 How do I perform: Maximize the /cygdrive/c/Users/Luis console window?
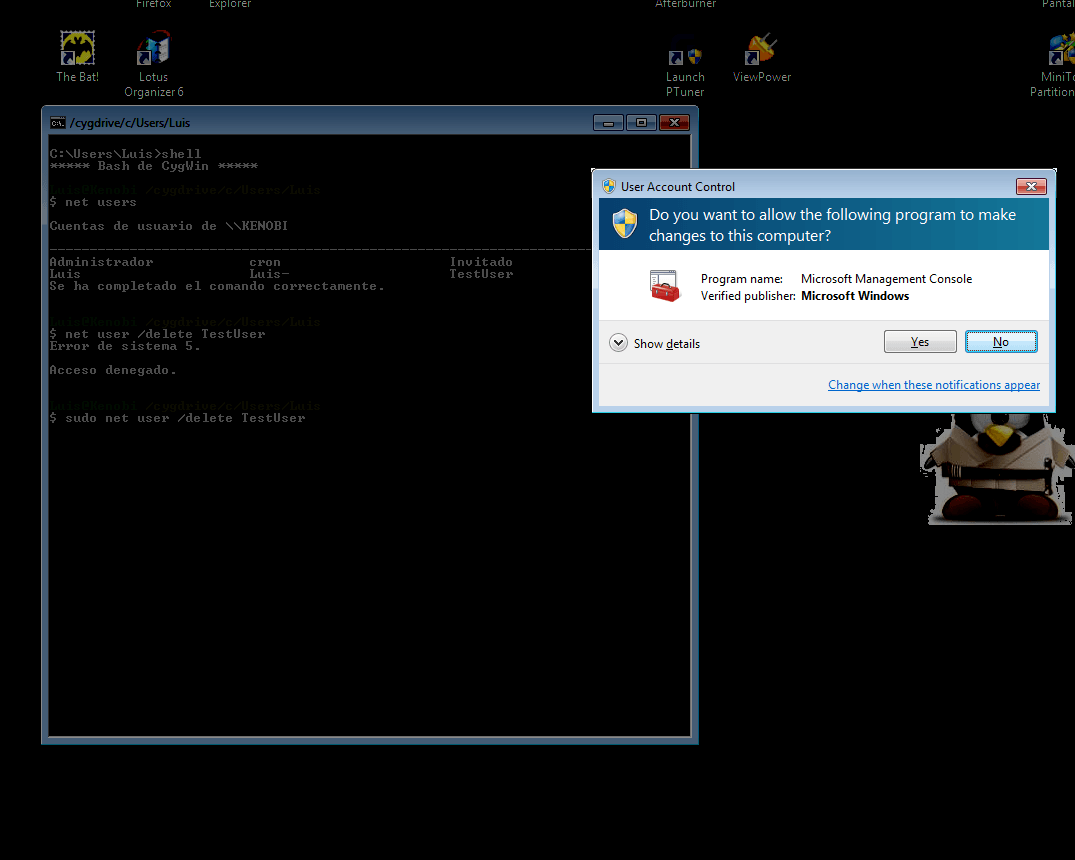pos(641,123)
